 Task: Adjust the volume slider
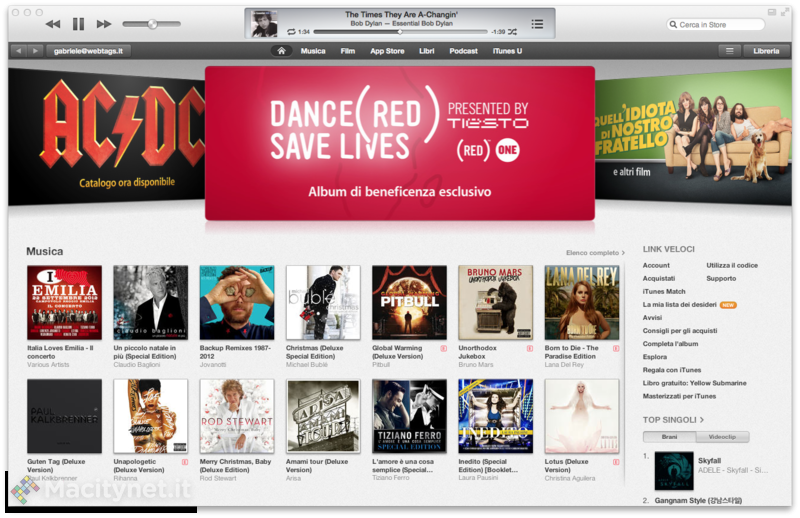tap(152, 24)
